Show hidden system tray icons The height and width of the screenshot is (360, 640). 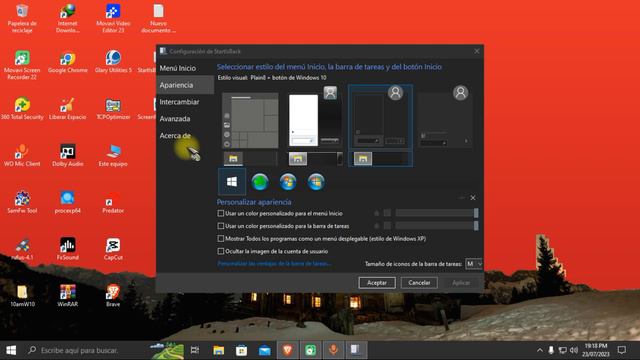[x=540, y=350]
